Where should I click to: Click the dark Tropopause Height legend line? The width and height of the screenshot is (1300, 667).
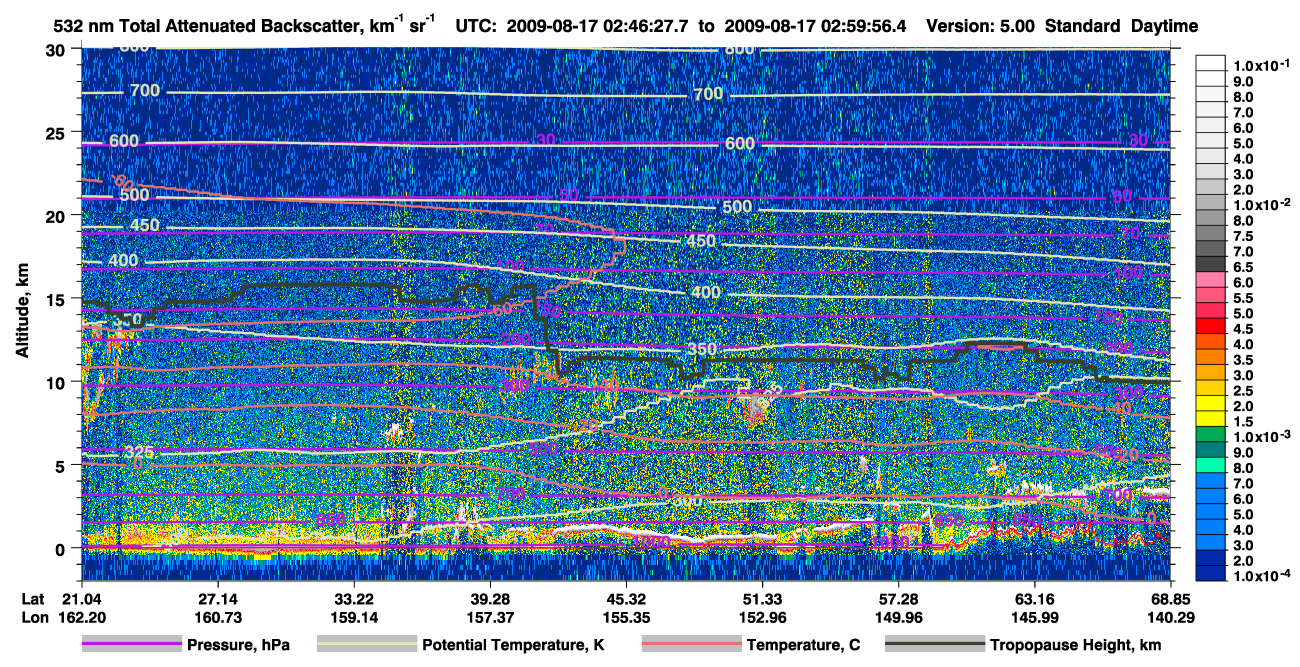tap(935, 645)
